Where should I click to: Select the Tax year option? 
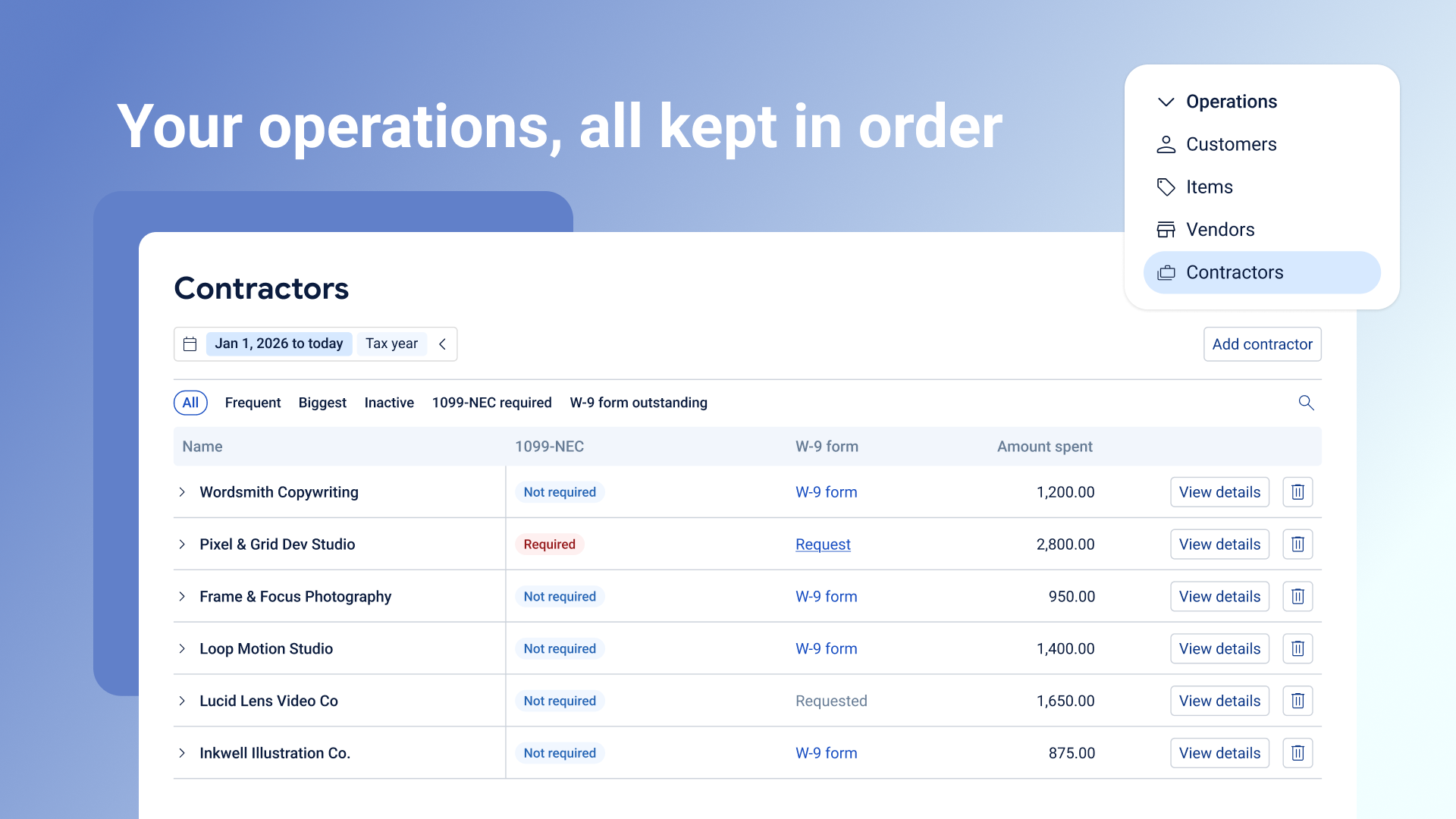(x=391, y=344)
